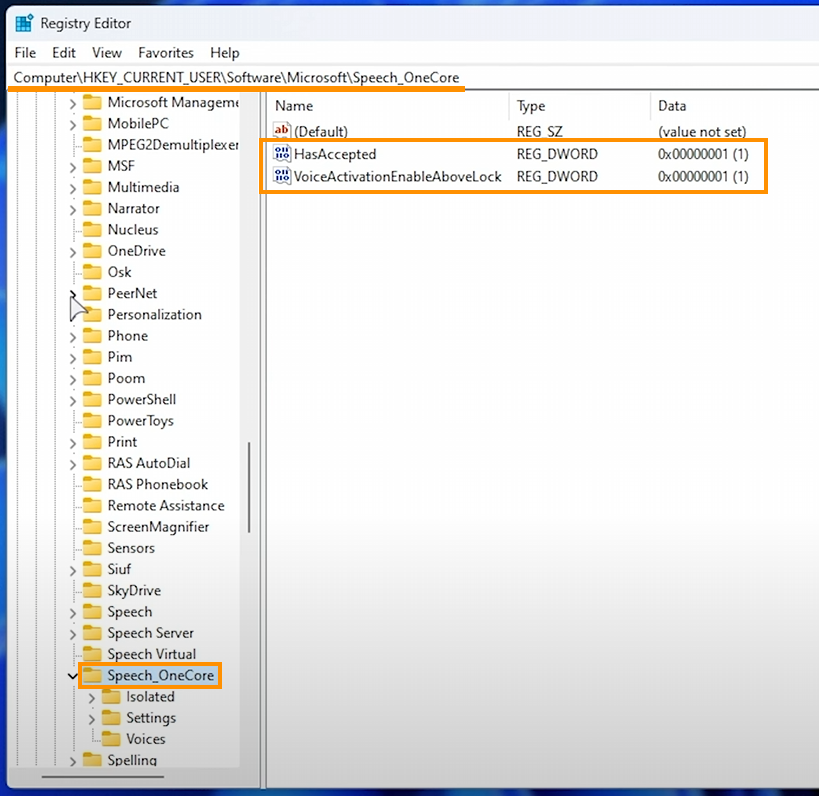Image resolution: width=819 pixels, height=796 pixels.
Task: Click the RAS AutoDial folder icon
Action: pyautogui.click(x=92, y=463)
